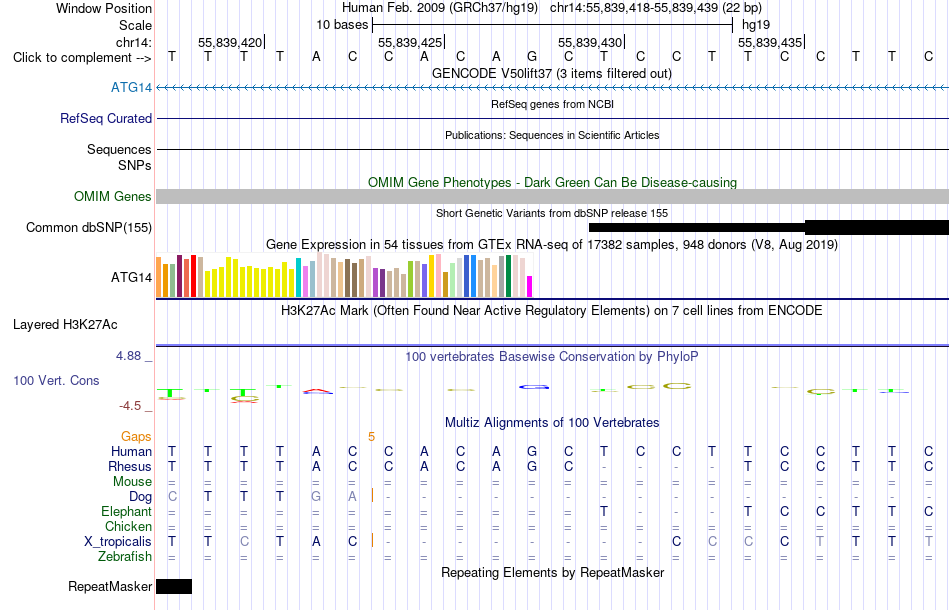Click the X_tropicalis species label
This screenshot has width=950, height=610.
(118, 542)
